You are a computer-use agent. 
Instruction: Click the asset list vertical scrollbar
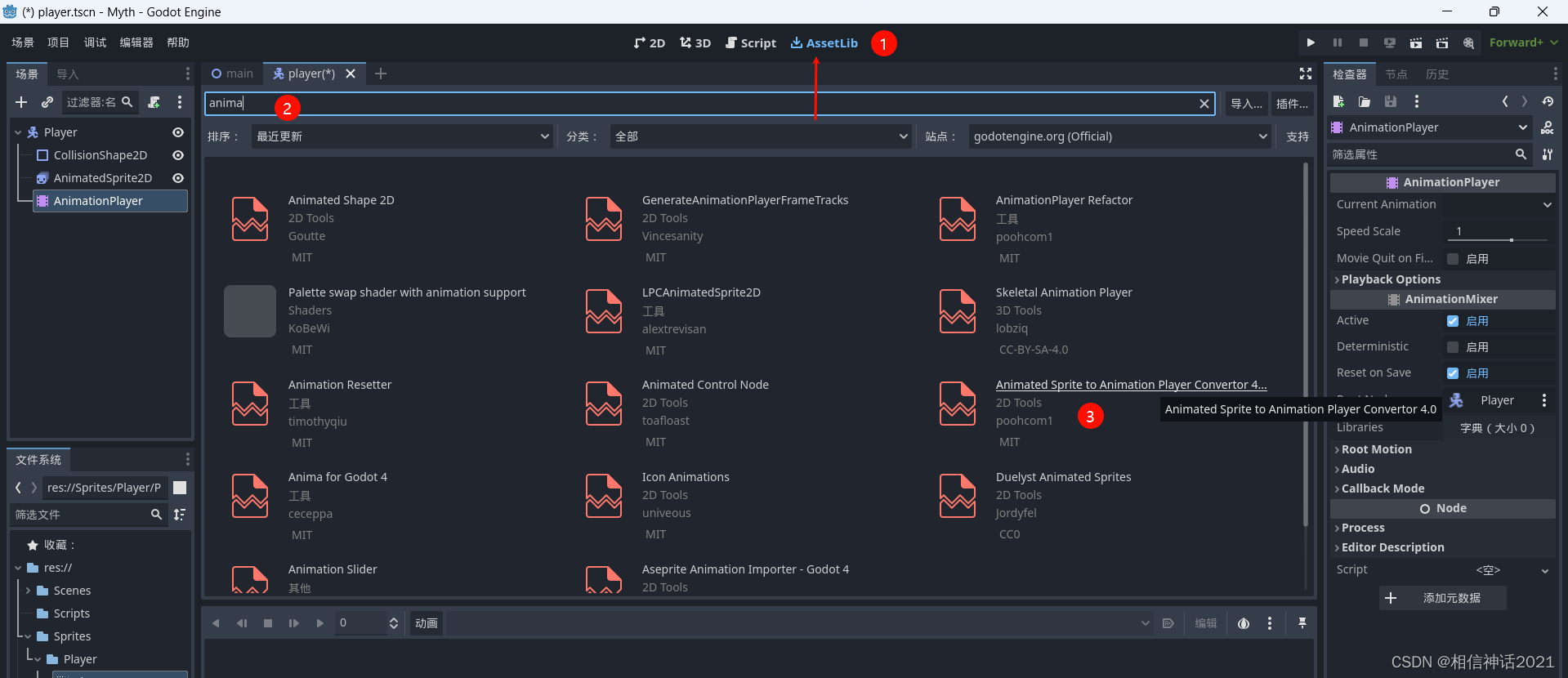(x=1306, y=343)
